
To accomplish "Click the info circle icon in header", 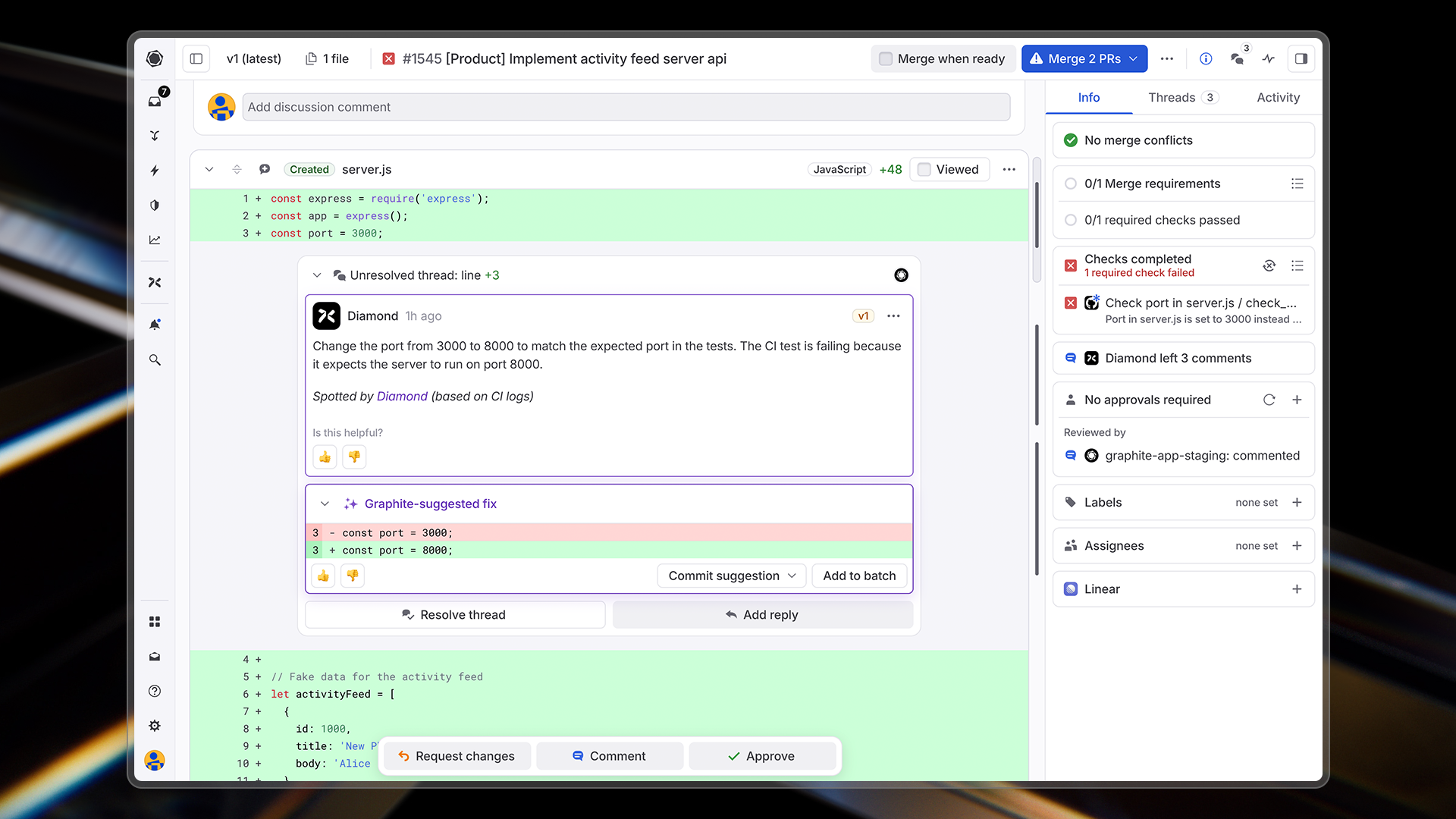I will click(x=1206, y=58).
